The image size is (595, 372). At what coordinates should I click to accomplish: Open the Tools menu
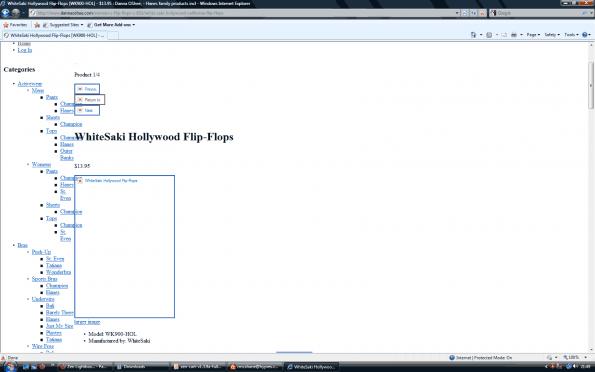tap(571, 35)
